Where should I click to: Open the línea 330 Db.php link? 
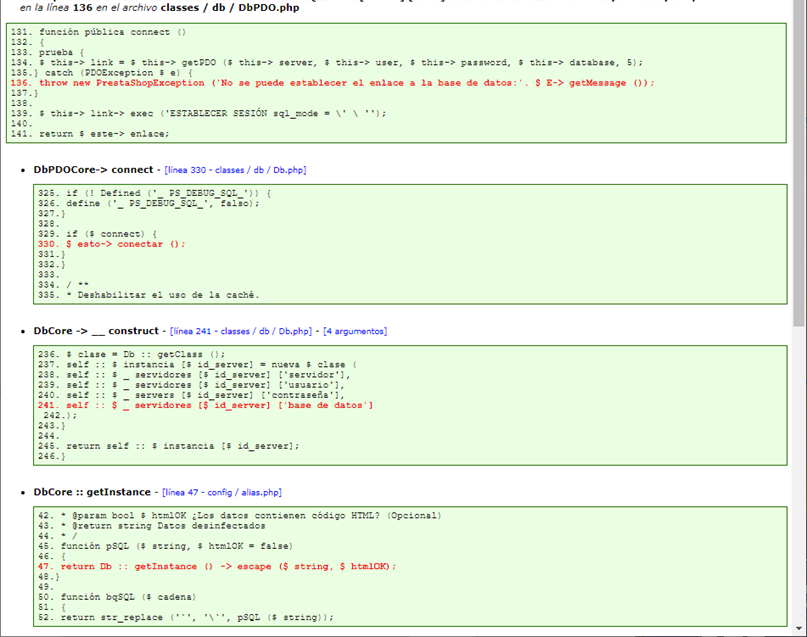[235, 170]
